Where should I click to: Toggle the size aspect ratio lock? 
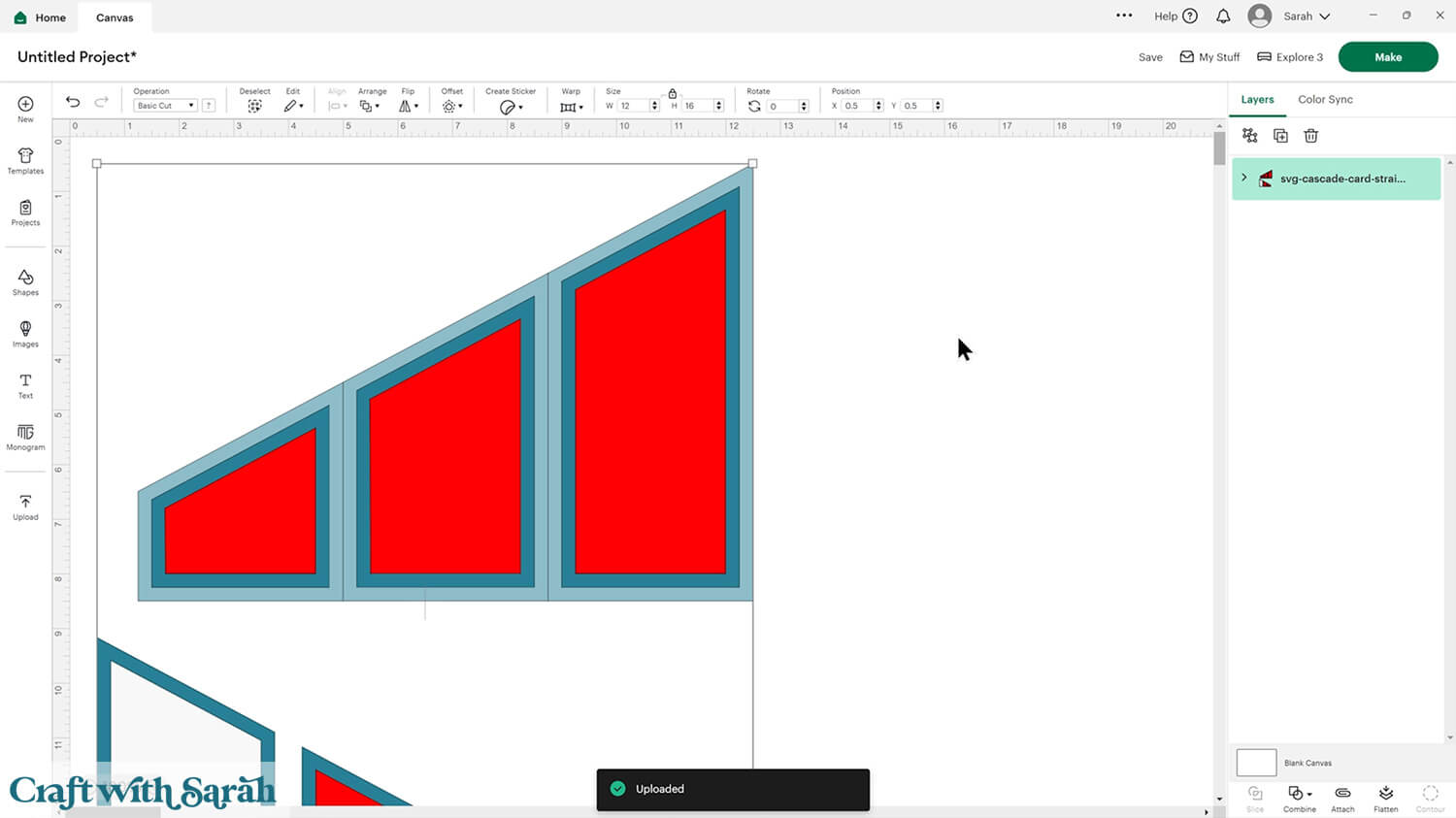click(672, 93)
